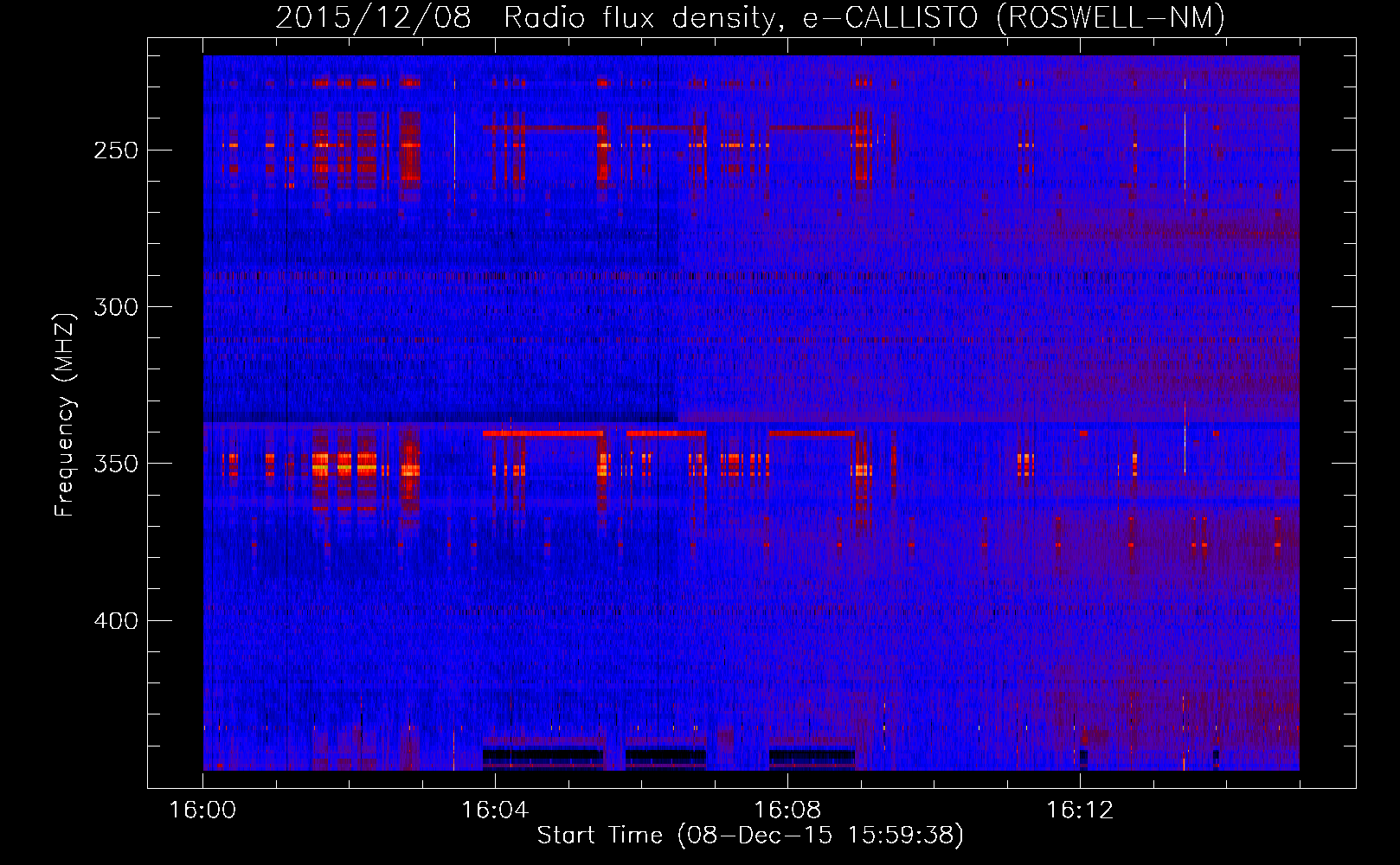Click the 250 frequency tick label
The height and width of the screenshot is (865, 1400).
[115, 150]
